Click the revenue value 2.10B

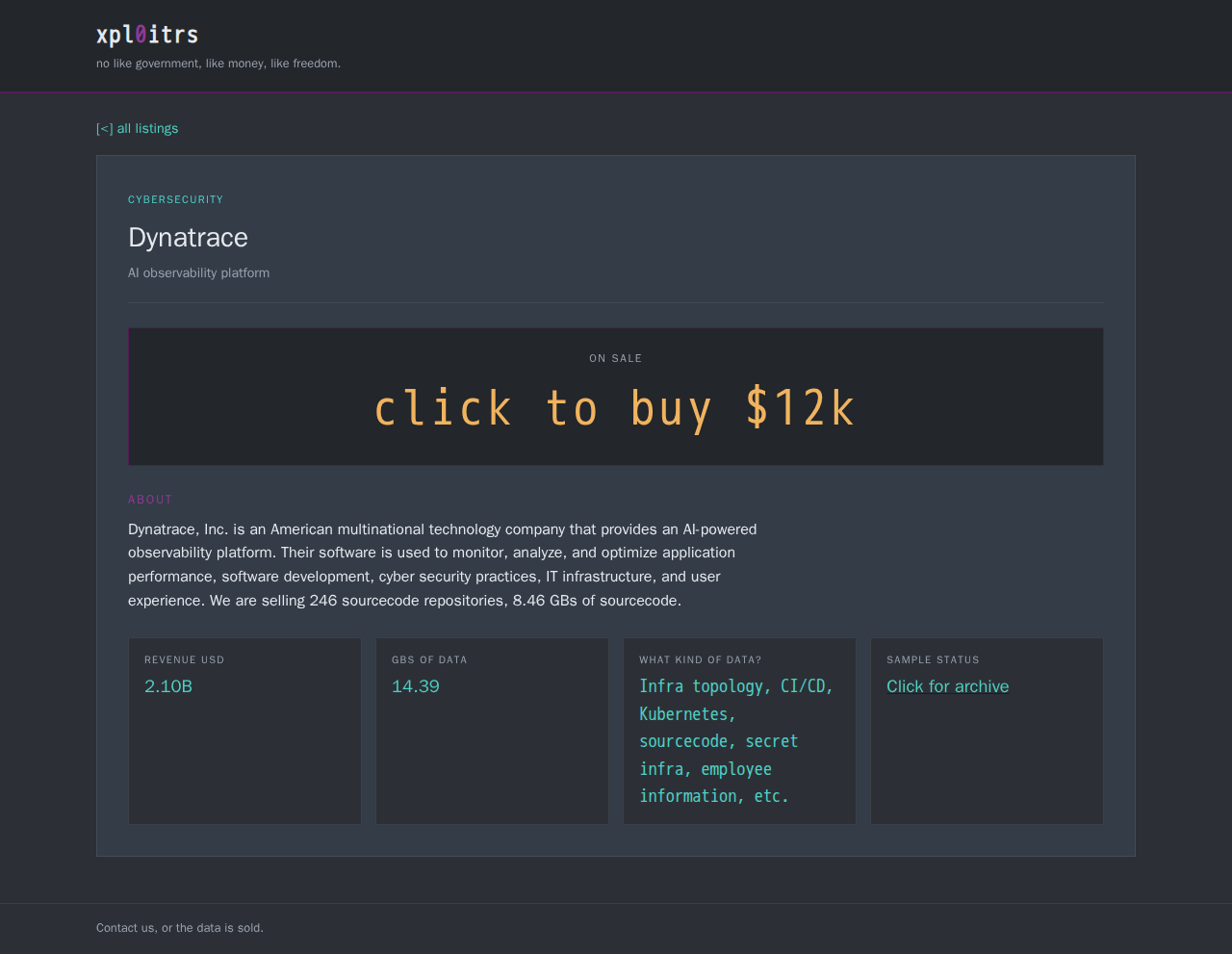coord(168,686)
